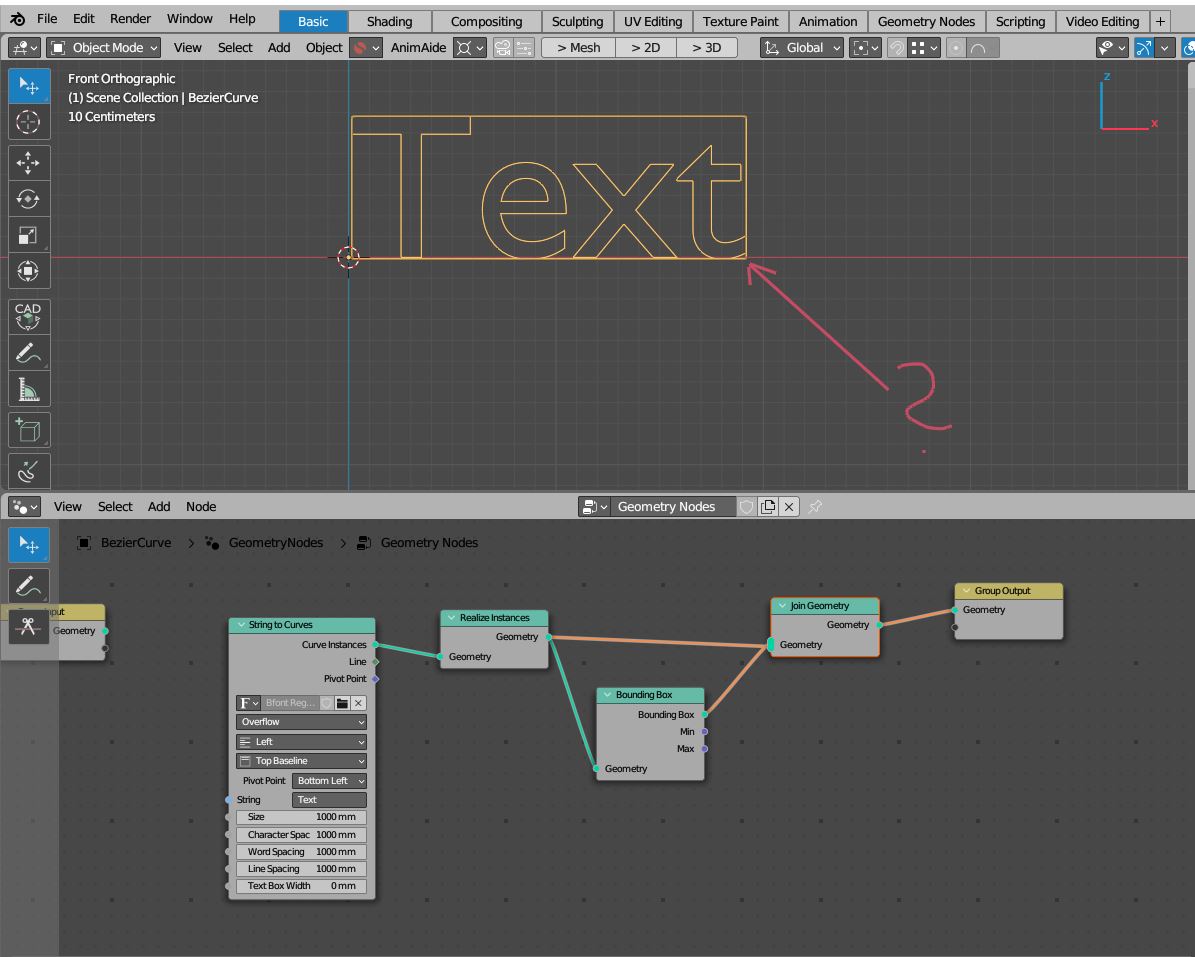
Task: Open the File menu
Action: point(46,18)
